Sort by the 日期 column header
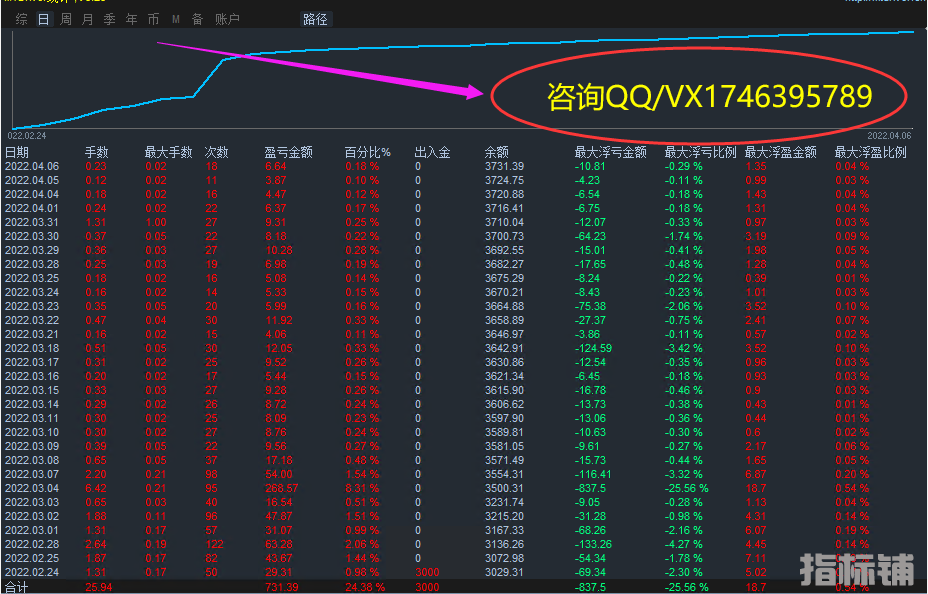This screenshot has height=594, width=928. click(17, 152)
